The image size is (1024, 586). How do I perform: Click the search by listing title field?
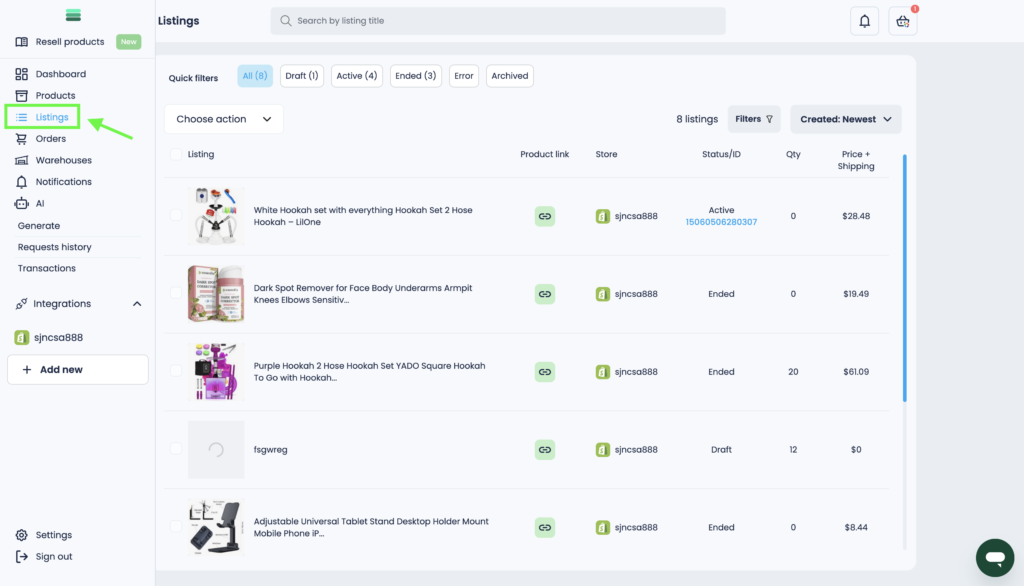click(498, 21)
